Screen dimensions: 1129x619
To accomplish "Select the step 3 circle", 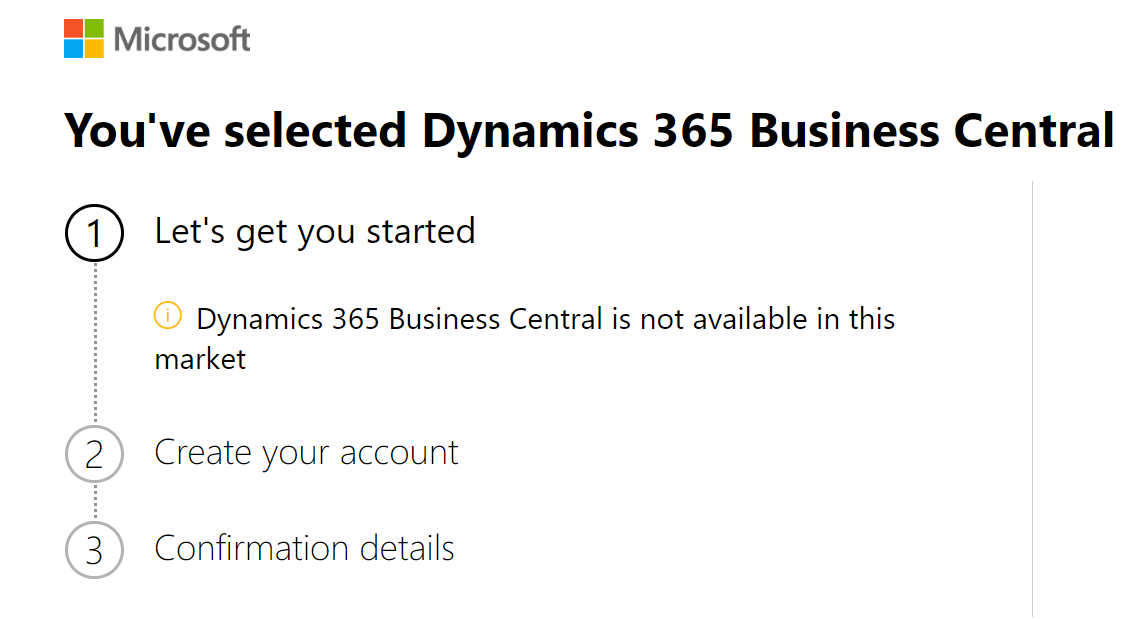I will coord(94,550).
